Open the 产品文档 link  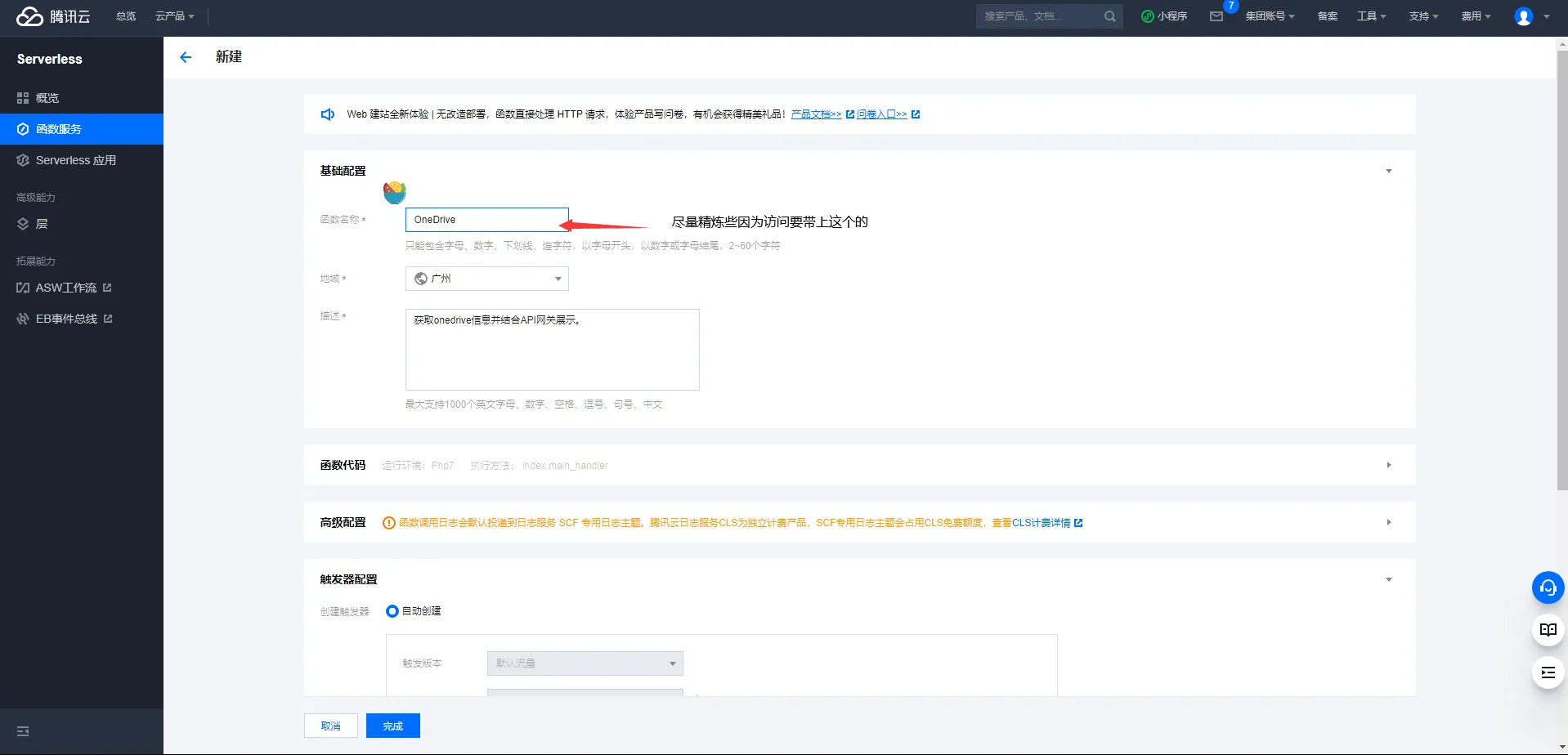click(x=816, y=114)
